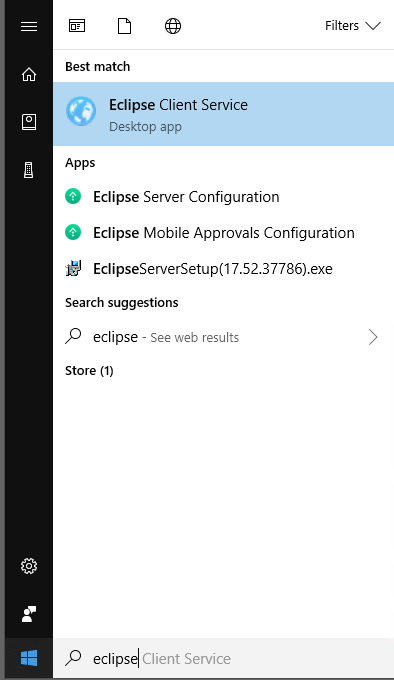Open the Notebook icon in the sidebar
This screenshot has height=680, width=394.
tap(29, 122)
